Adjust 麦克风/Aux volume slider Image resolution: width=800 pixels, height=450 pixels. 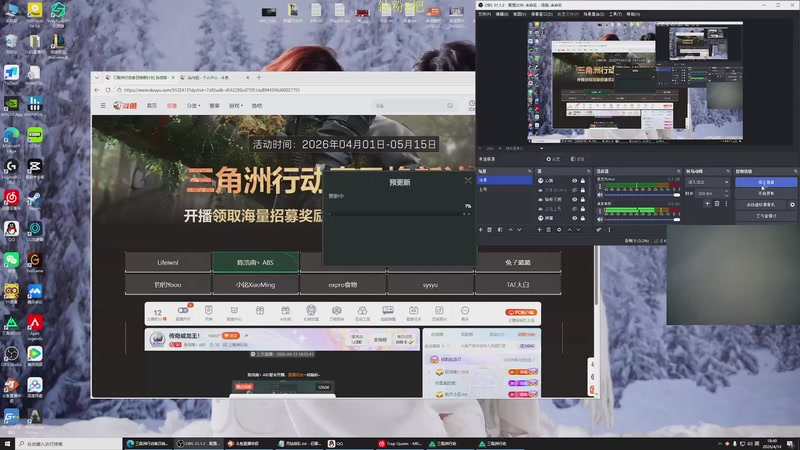point(642,195)
